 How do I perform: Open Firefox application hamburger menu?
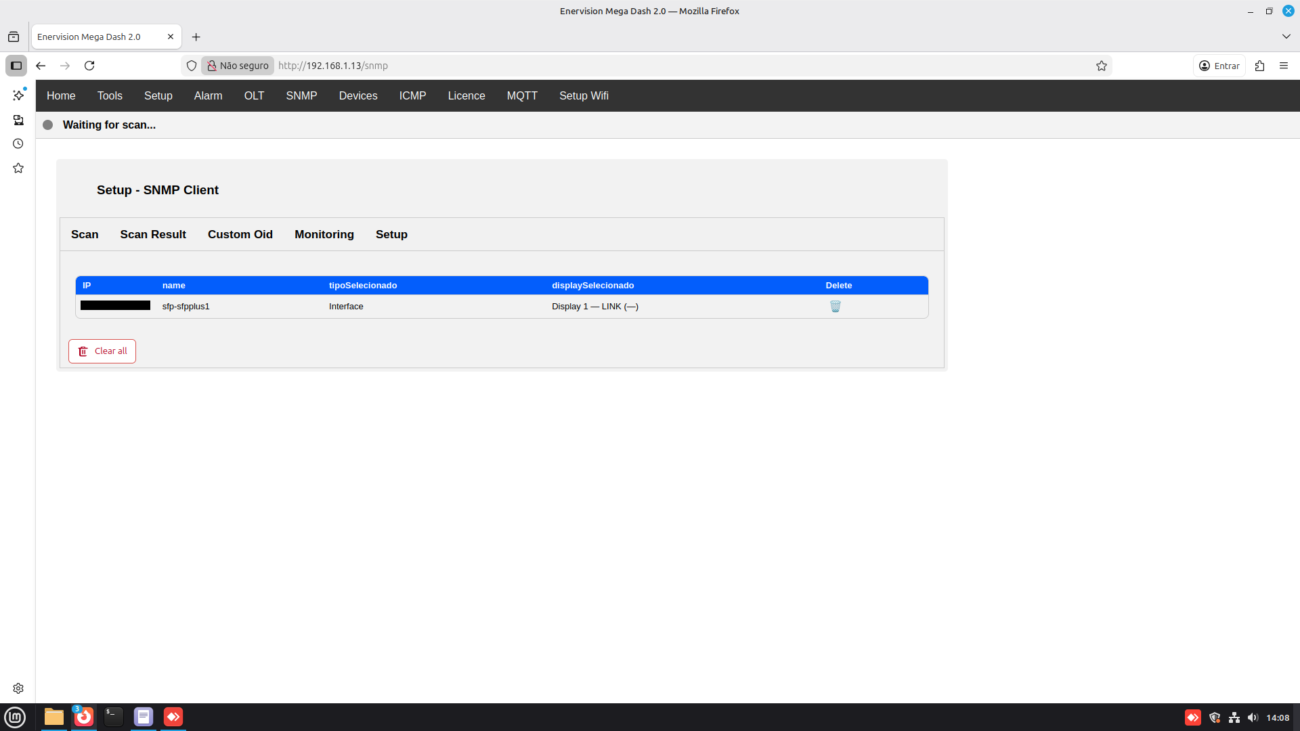point(1284,66)
